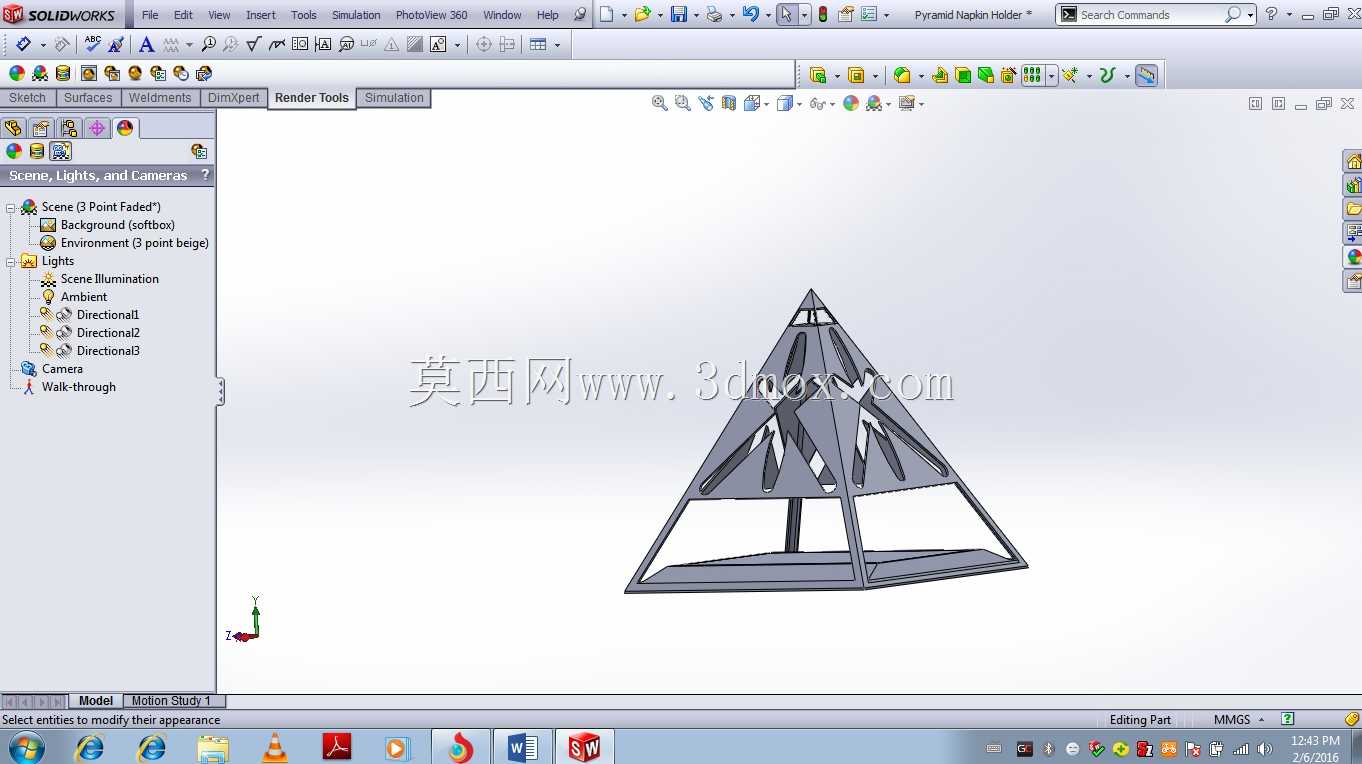
Task: Switch to Sketch command tab
Action: coord(28,98)
